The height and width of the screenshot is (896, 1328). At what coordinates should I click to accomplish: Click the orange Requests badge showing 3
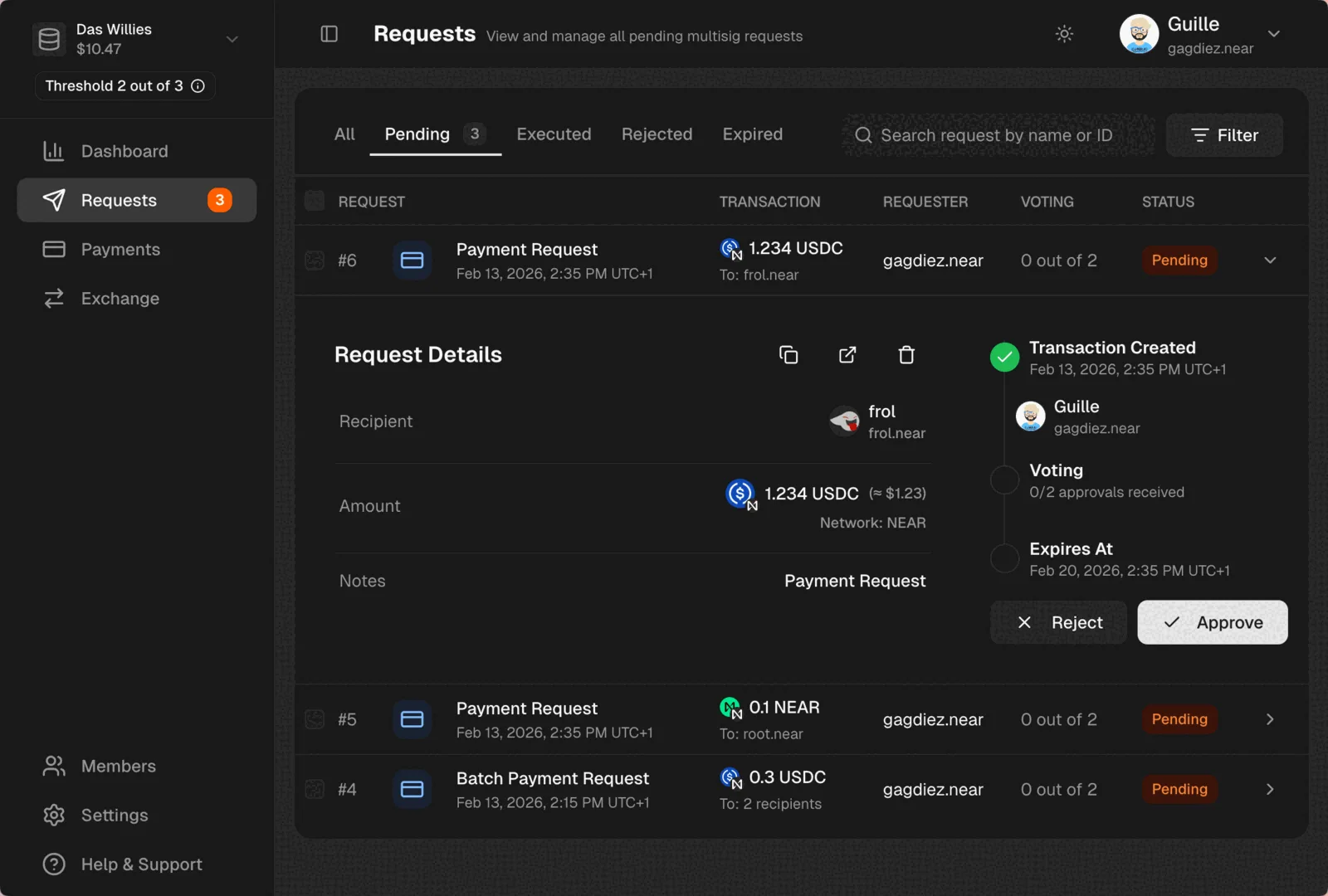[x=220, y=200]
